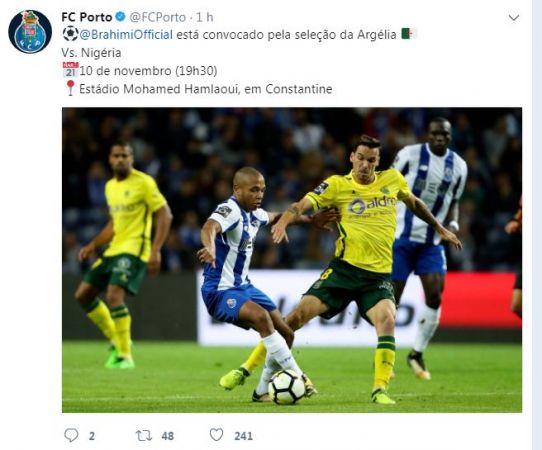Expand the tweet options chevron
542x450 pixels.
click(514, 18)
